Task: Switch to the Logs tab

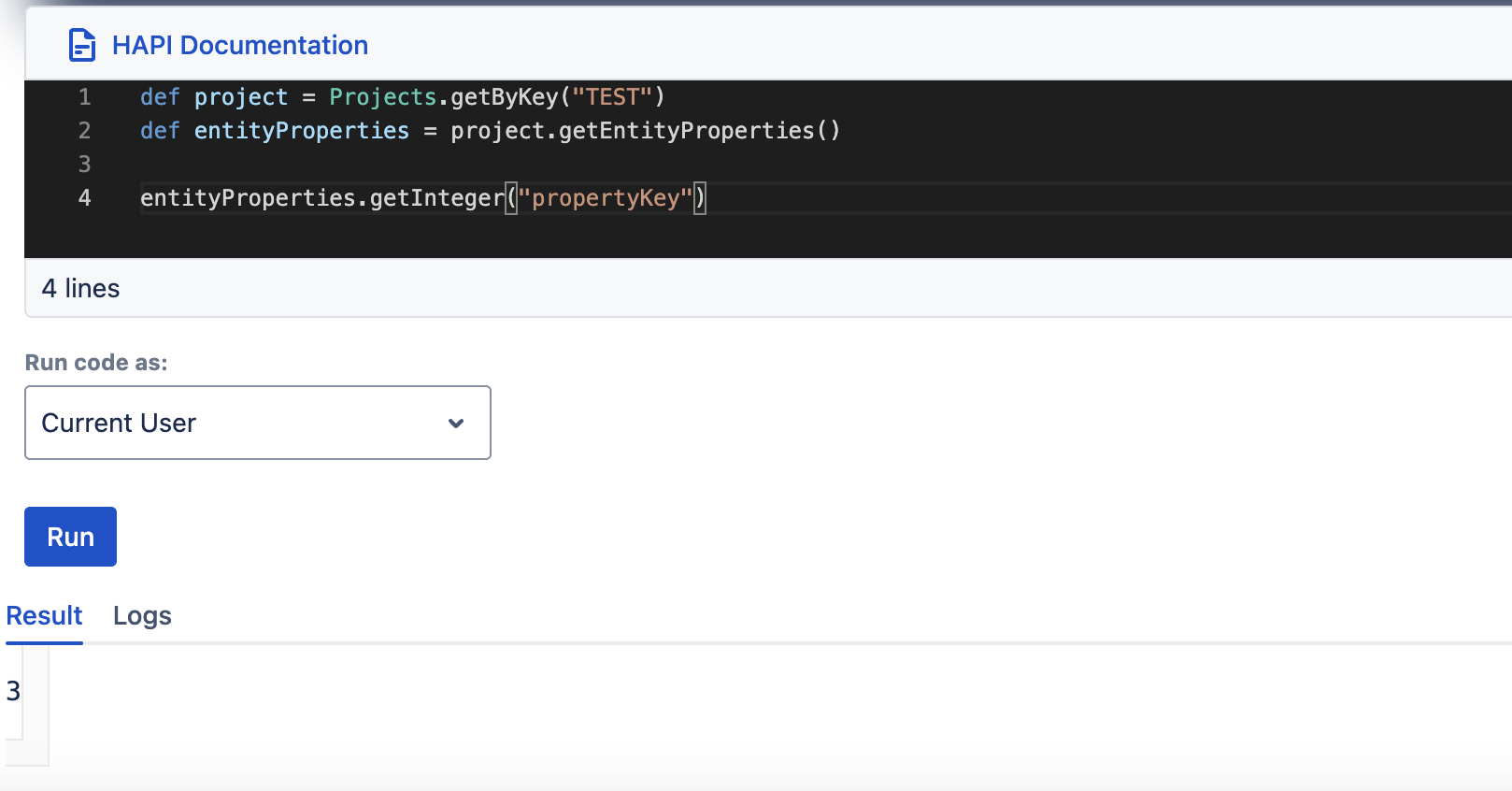Action: pyautogui.click(x=142, y=615)
